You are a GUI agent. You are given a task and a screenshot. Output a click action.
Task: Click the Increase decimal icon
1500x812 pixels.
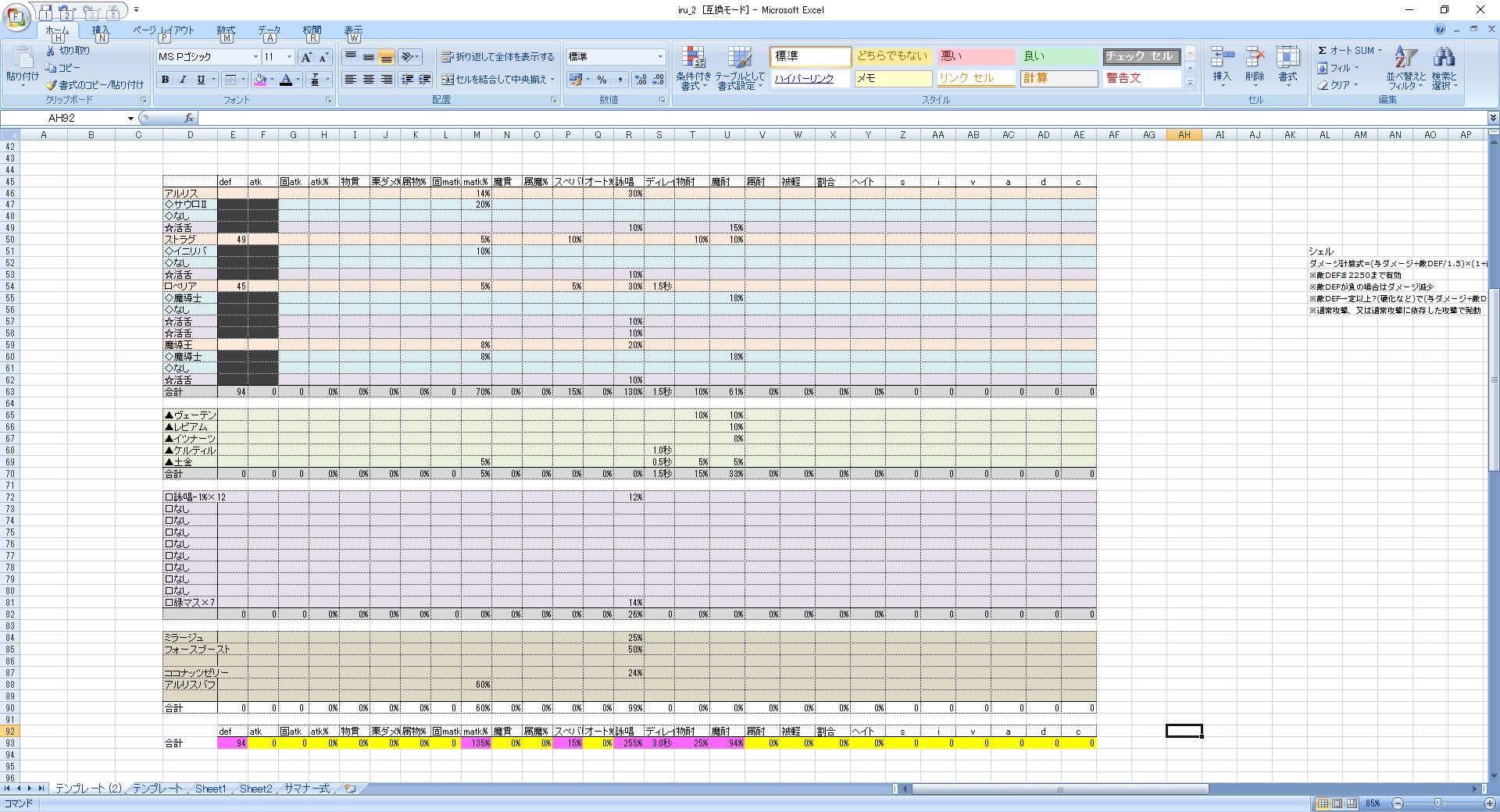point(641,80)
